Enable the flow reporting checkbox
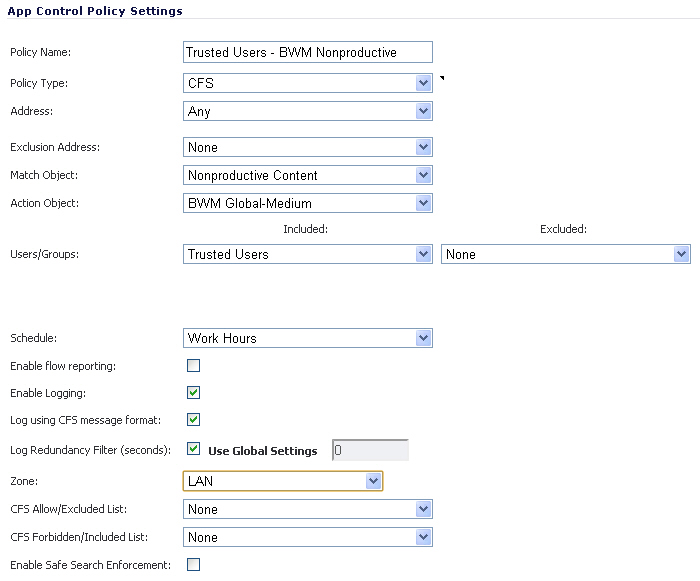Viewport: 700px width, 581px height. click(194, 366)
